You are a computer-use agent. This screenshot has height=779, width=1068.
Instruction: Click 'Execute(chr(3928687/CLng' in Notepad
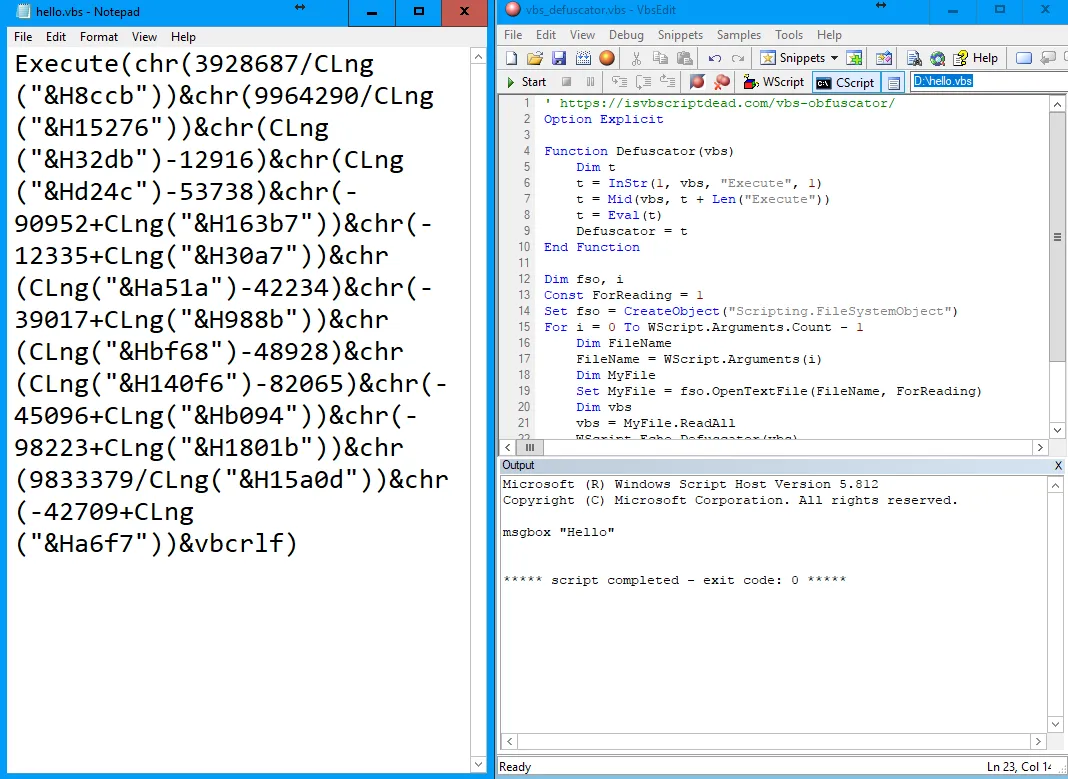pos(194,64)
